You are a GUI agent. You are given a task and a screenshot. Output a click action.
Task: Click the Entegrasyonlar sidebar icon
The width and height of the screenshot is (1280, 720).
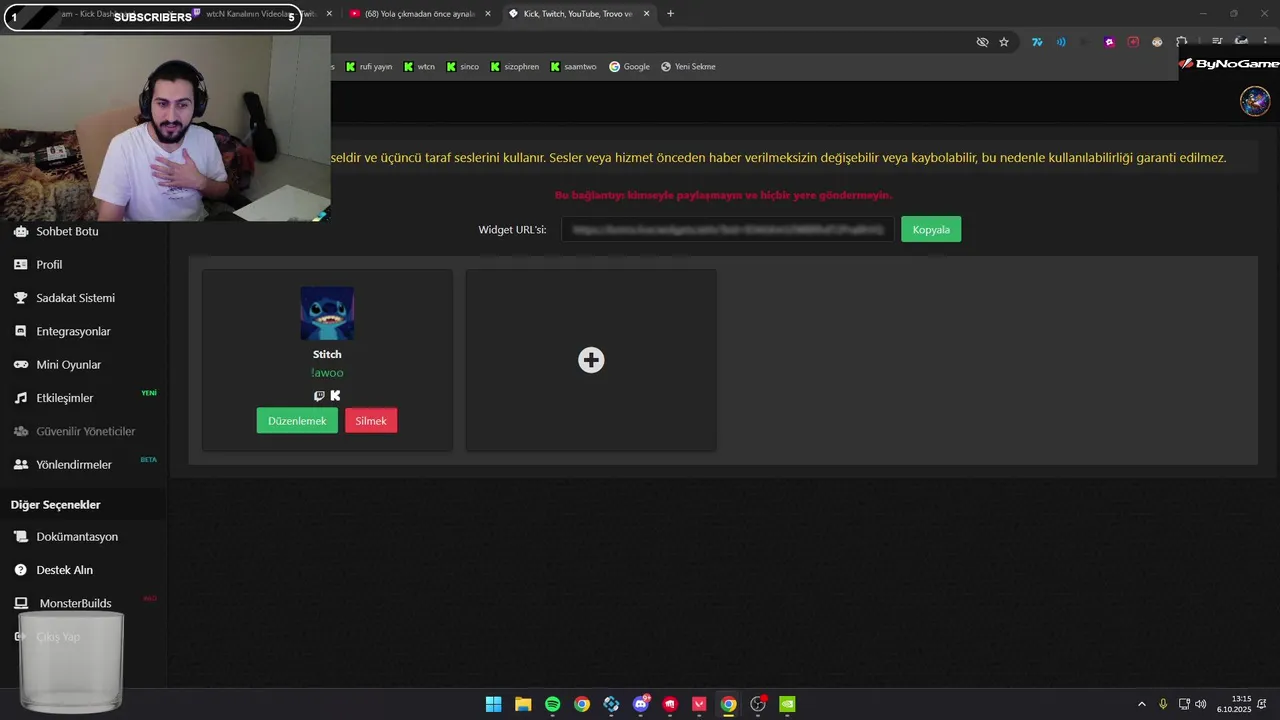tap(20, 331)
